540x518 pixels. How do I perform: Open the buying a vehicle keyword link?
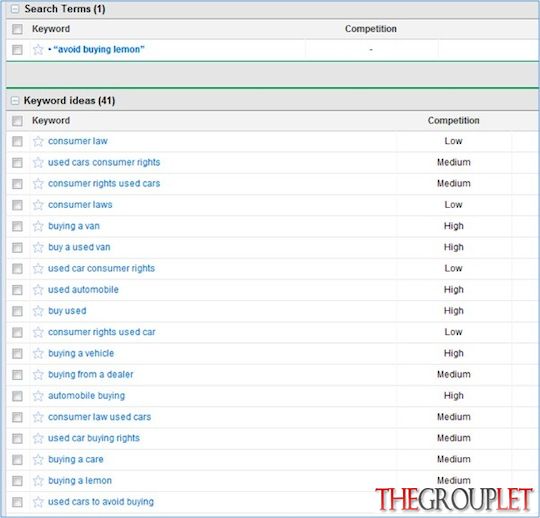pyautogui.click(x=81, y=353)
